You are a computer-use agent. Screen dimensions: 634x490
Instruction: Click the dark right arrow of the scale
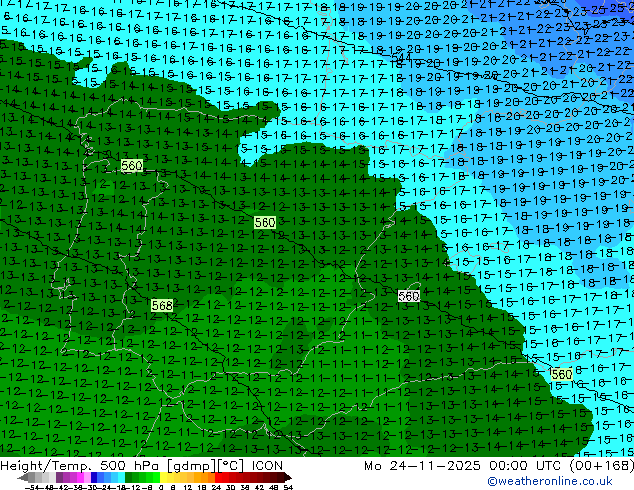[288, 477]
